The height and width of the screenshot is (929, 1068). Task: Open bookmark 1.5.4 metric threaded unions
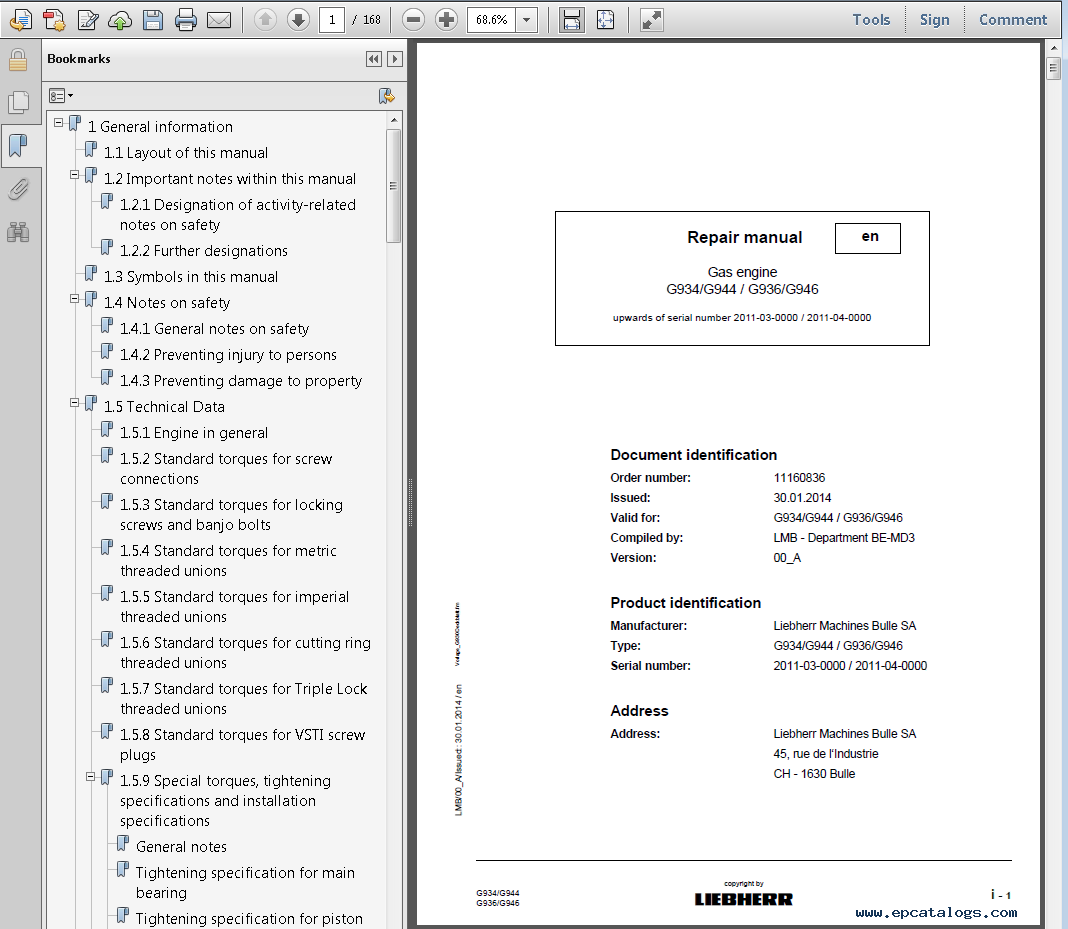pyautogui.click(x=228, y=561)
